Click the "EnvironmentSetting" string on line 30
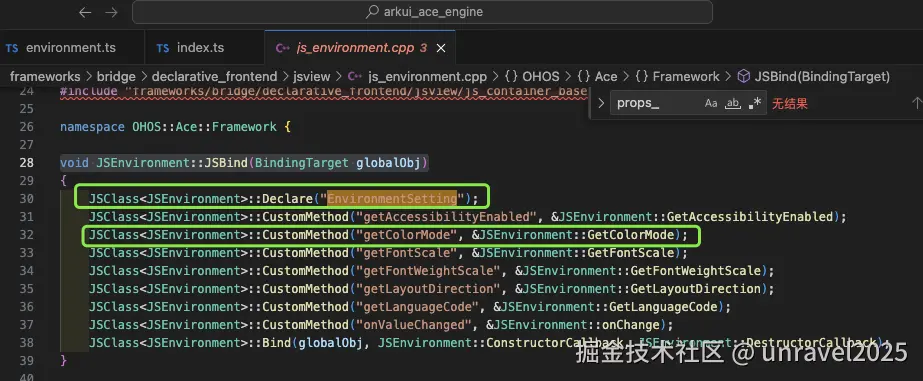The image size is (923, 381). tap(392, 198)
